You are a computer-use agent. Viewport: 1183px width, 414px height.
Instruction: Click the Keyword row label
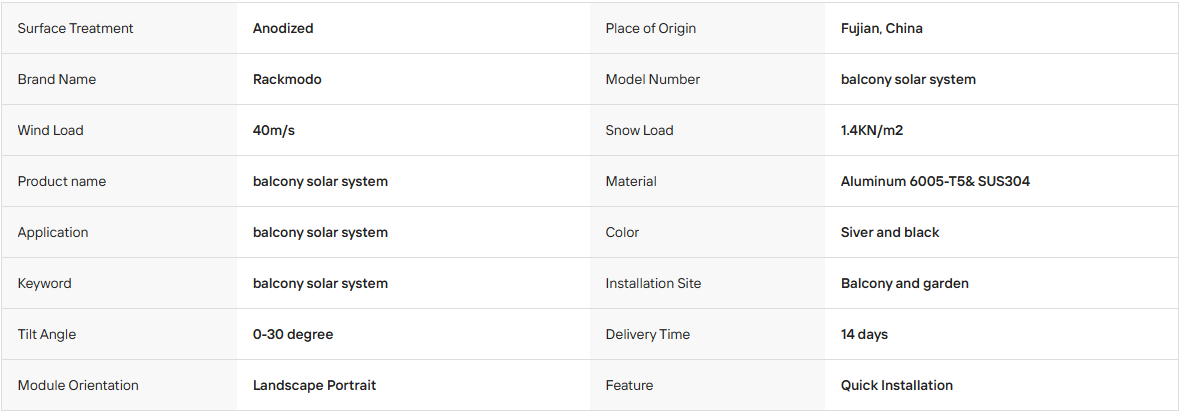[45, 284]
